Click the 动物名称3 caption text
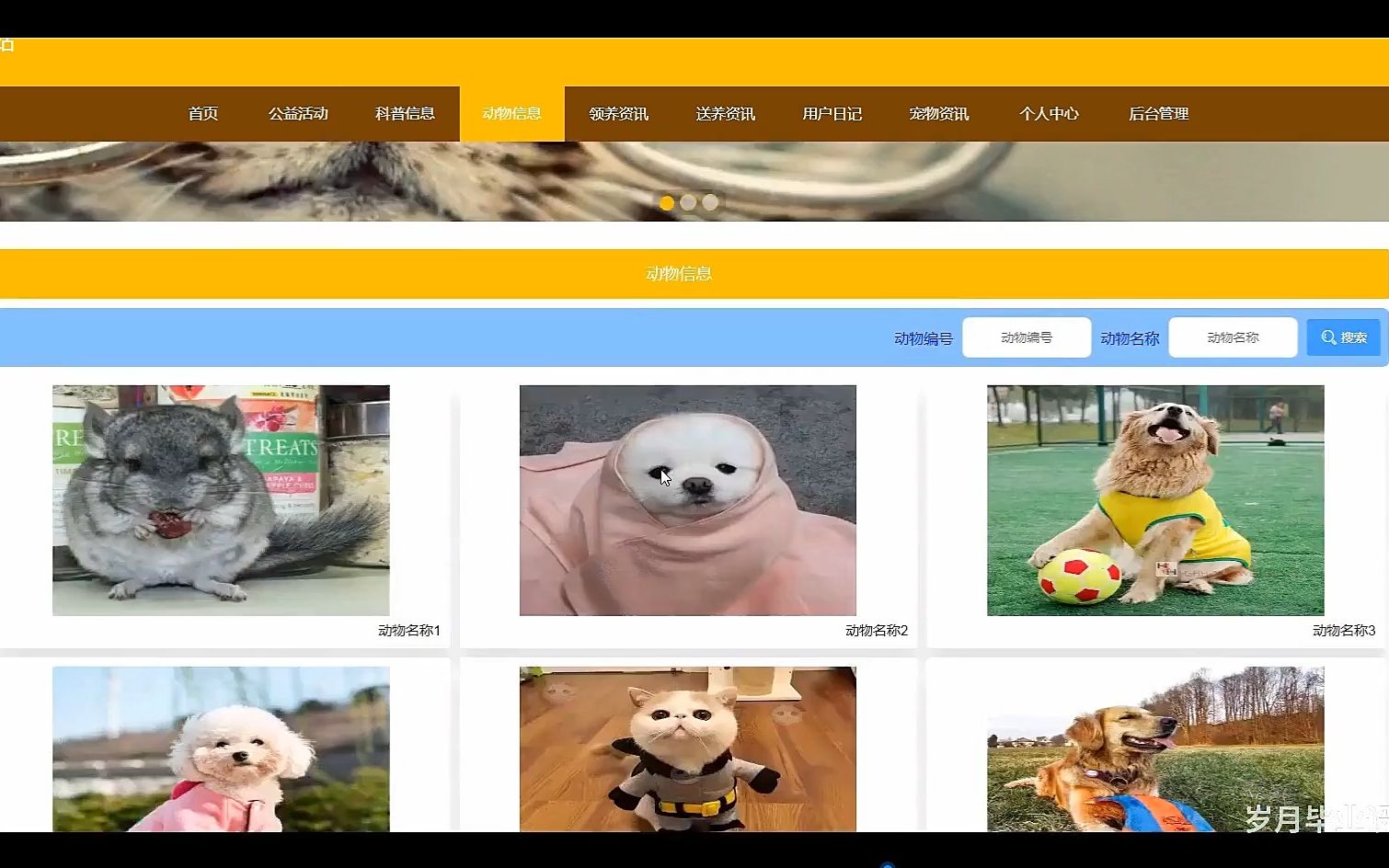Viewport: 1389px width, 868px height. click(x=1344, y=631)
